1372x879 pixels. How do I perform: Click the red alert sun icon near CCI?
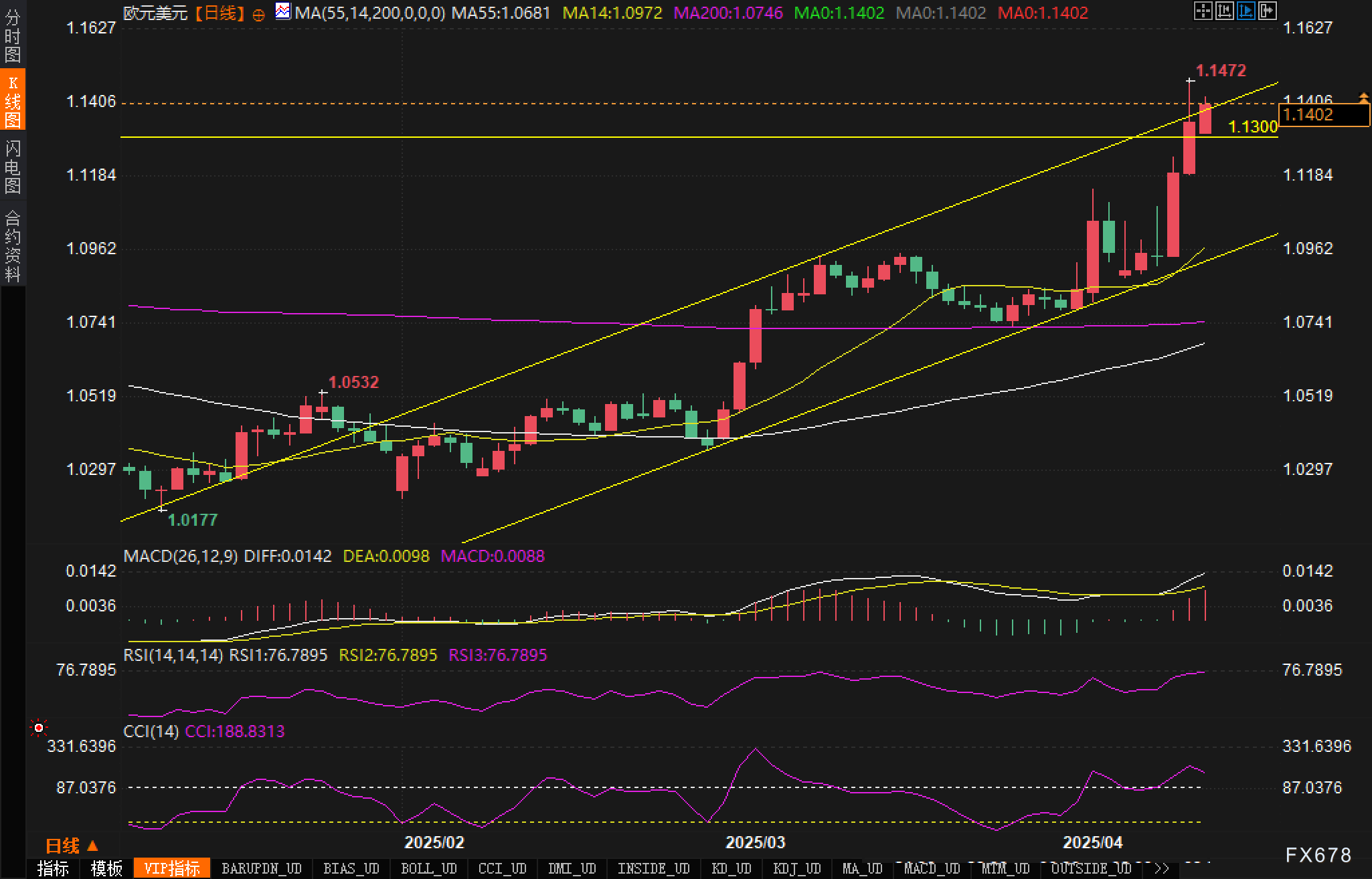[x=39, y=728]
